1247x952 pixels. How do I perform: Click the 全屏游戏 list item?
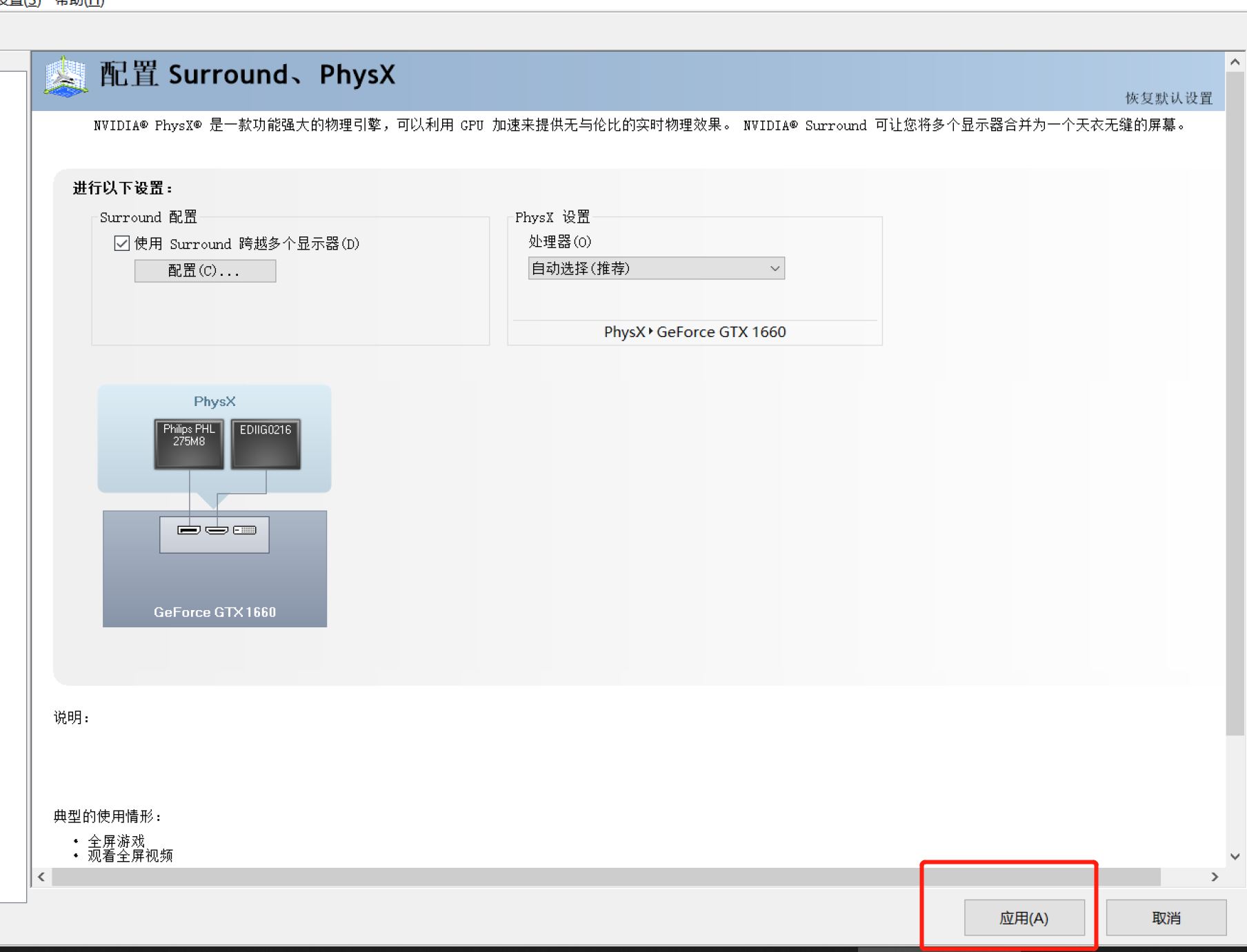pyautogui.click(x=116, y=841)
